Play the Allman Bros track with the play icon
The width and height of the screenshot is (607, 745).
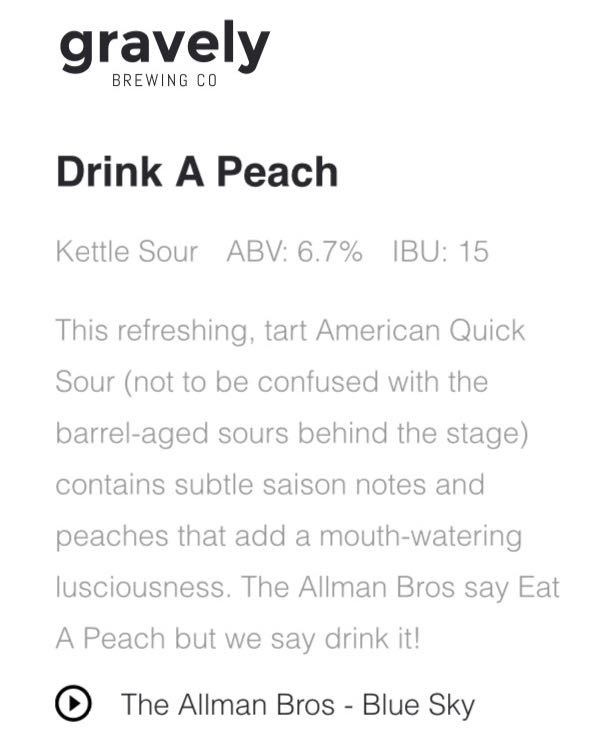73,704
